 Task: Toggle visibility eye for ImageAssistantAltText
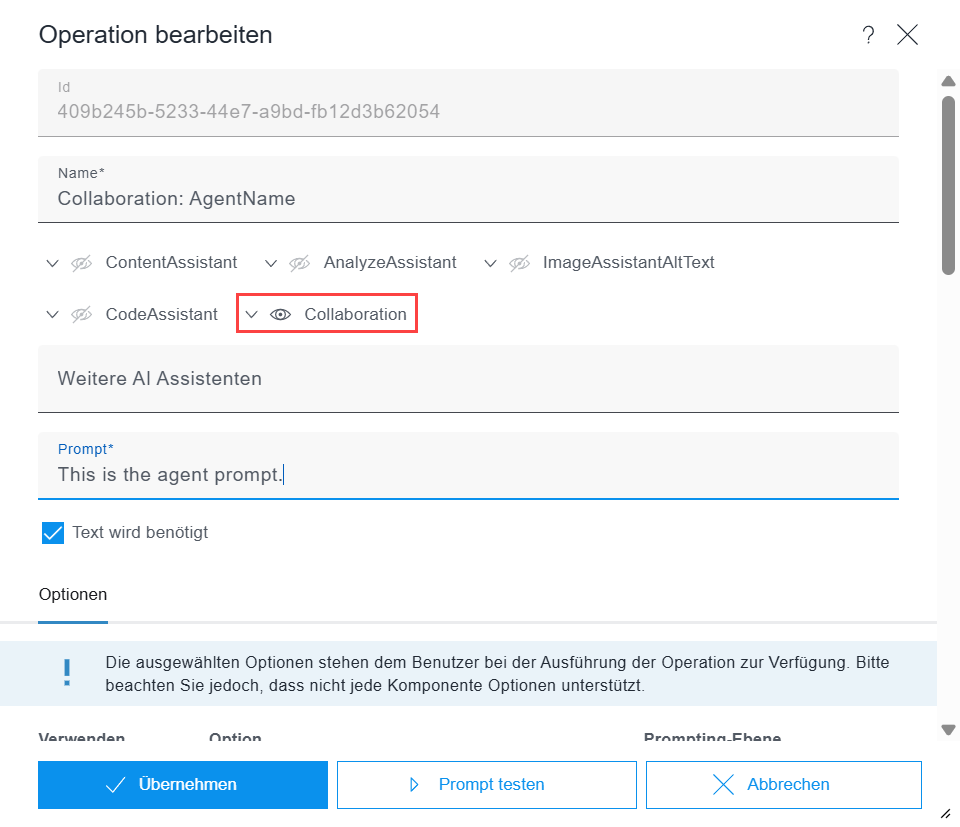point(518,263)
